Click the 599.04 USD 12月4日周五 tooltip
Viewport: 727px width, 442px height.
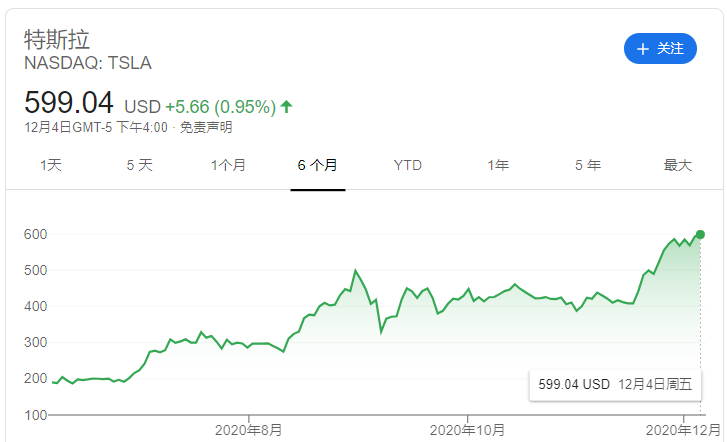(x=615, y=384)
